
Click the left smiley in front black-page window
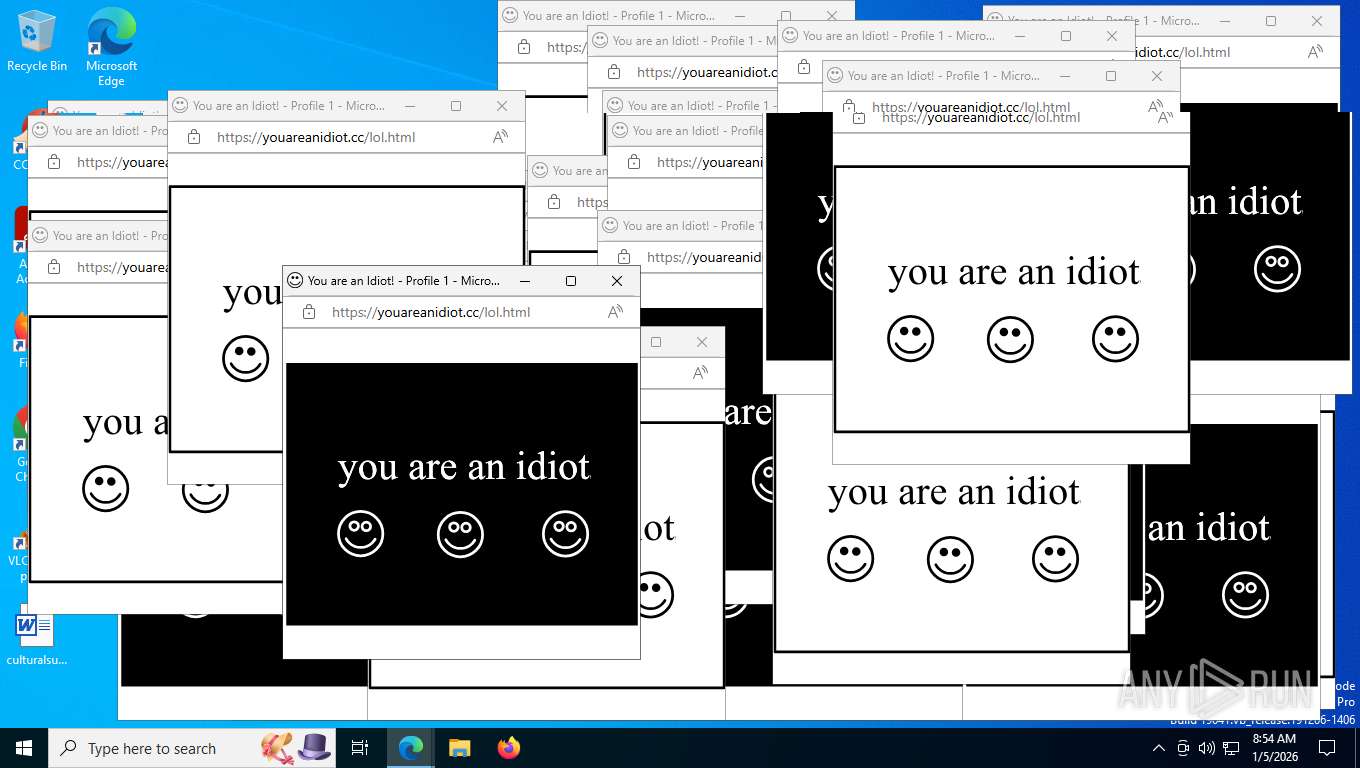(361, 534)
